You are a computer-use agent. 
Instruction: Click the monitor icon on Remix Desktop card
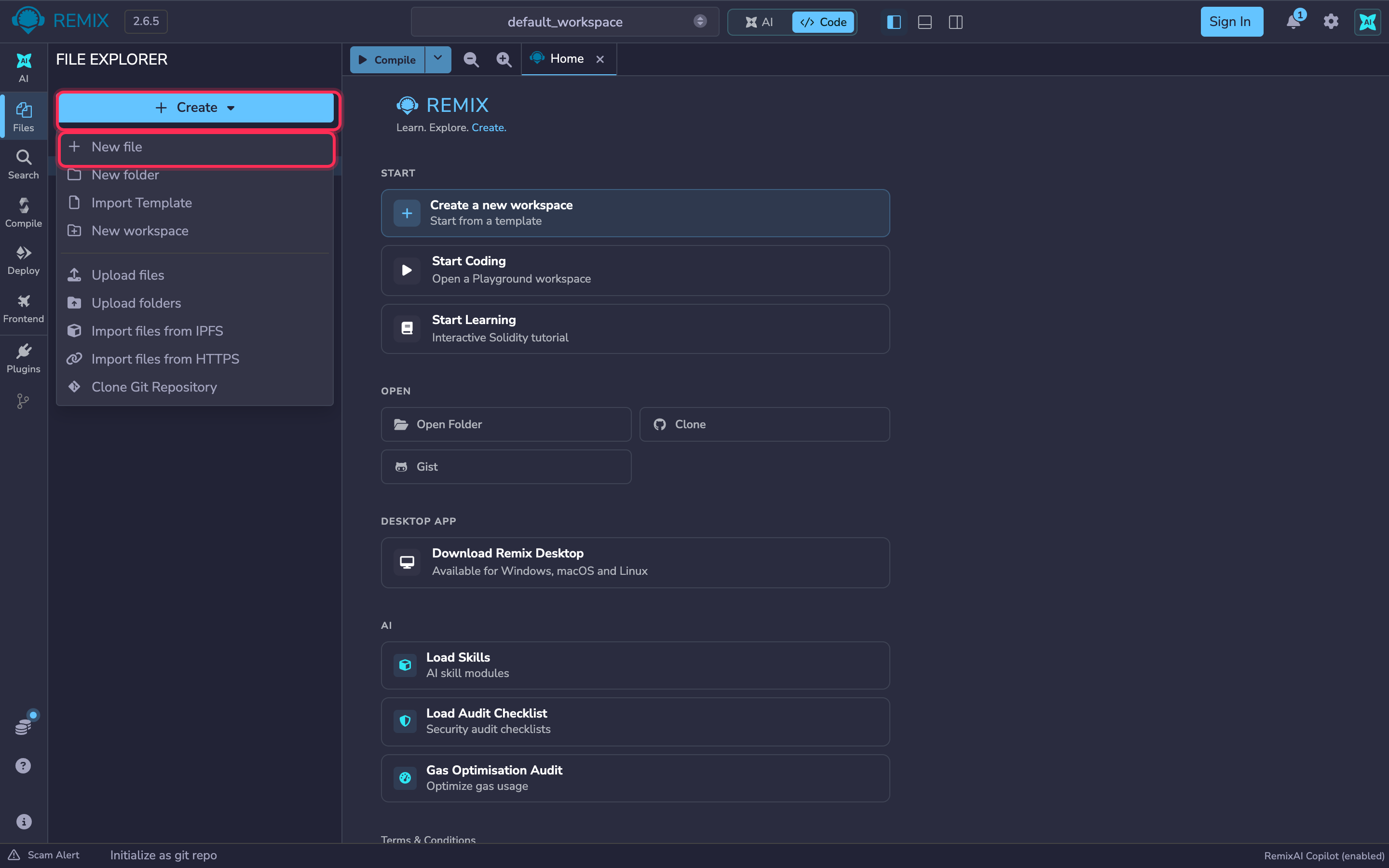(407, 563)
